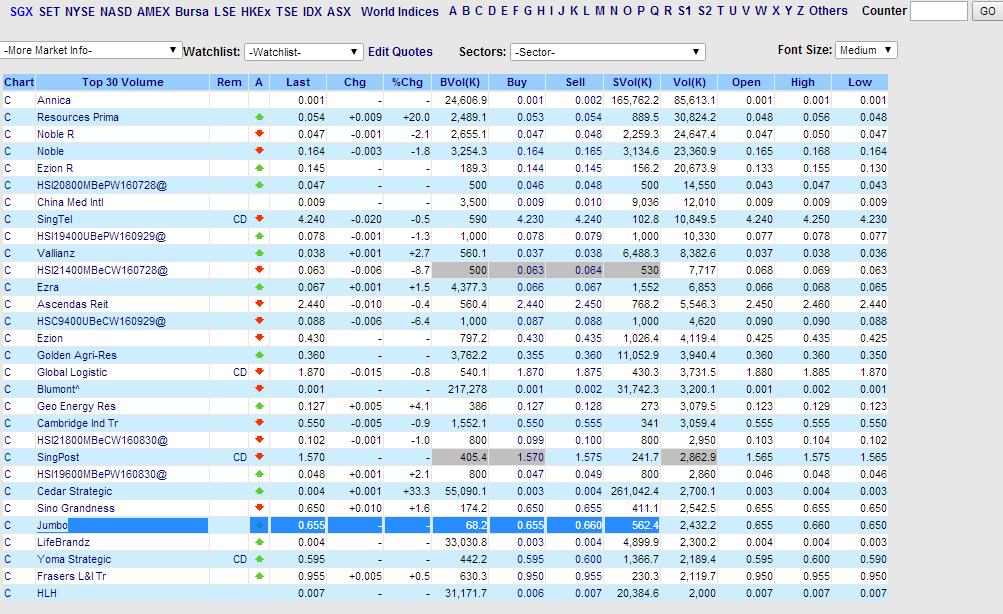Click the CD remark next to SingPost
The image size is (1003, 614).
click(x=240, y=457)
